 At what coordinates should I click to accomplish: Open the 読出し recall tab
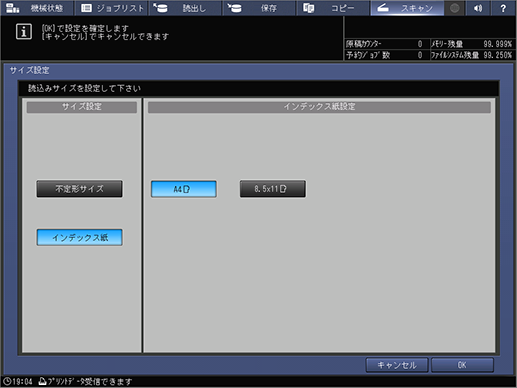[x=185, y=8]
